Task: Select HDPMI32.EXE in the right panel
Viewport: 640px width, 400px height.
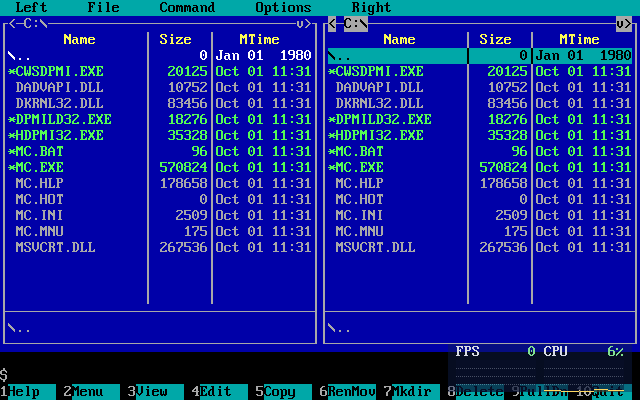Action: tap(480, 136)
